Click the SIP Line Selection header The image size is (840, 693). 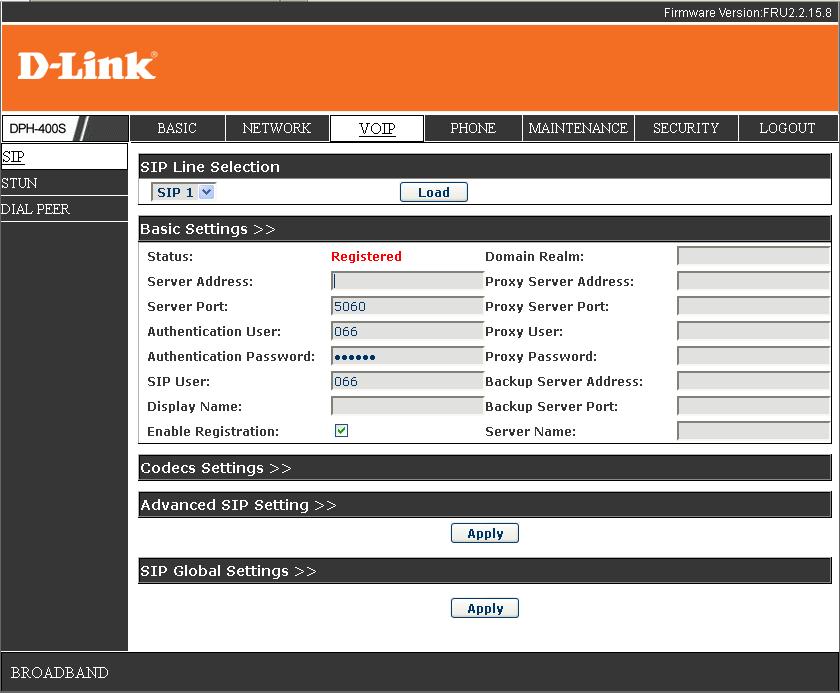click(x=484, y=167)
